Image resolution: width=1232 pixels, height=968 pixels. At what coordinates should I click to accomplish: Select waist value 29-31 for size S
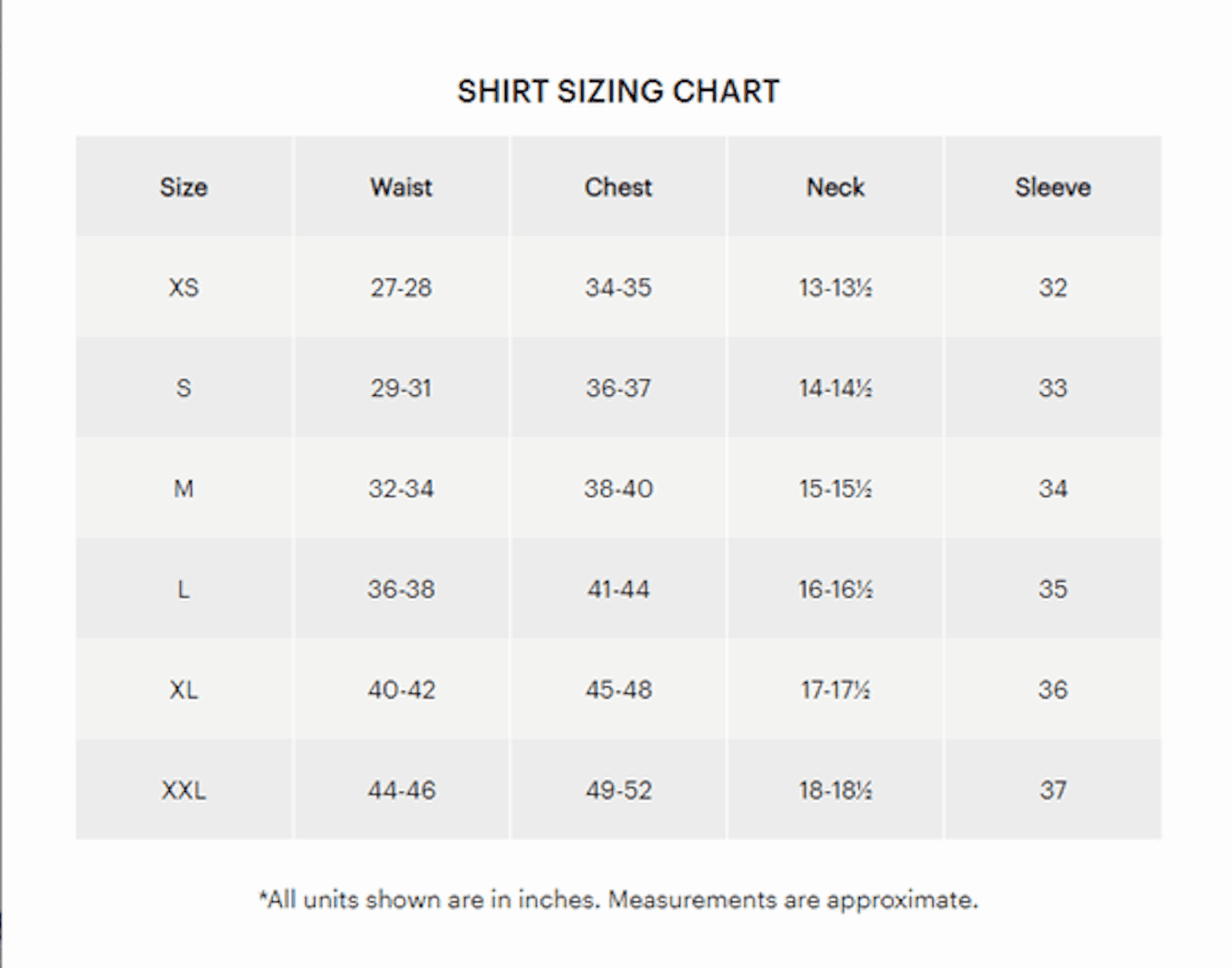(401, 388)
